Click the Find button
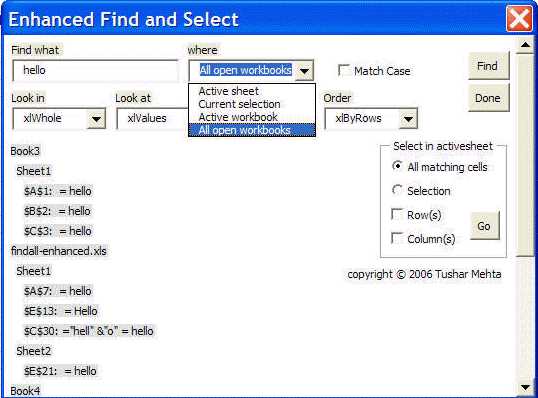 coord(488,66)
